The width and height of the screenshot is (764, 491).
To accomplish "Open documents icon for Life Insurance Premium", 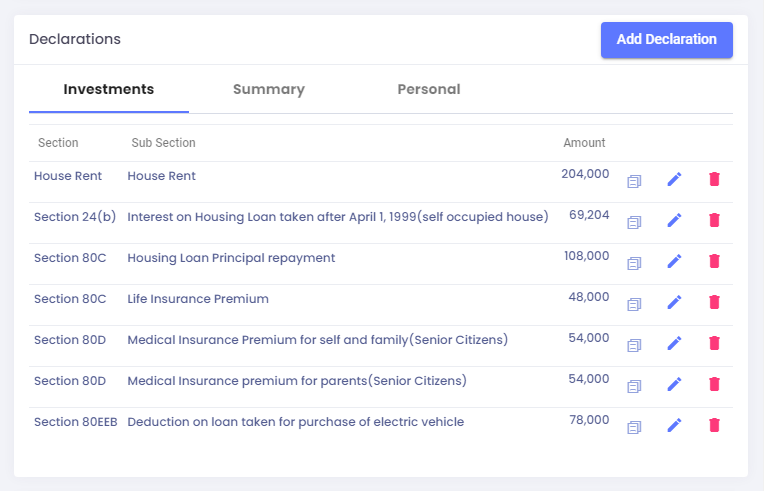I will (x=634, y=304).
